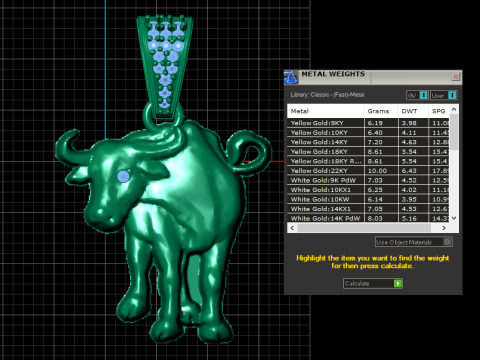Click the table's scroll down arrow
The height and width of the screenshot is (360, 480).
click(454, 218)
